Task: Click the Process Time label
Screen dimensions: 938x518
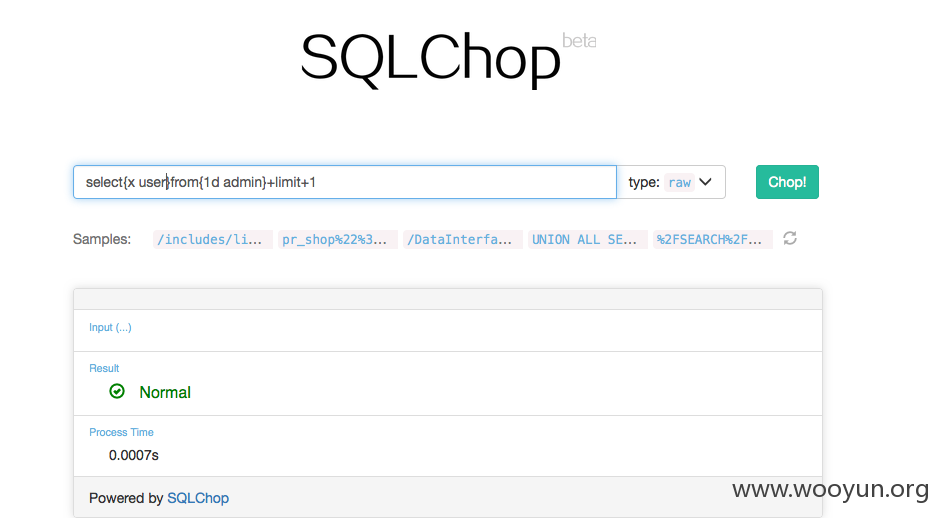Action: [x=121, y=432]
